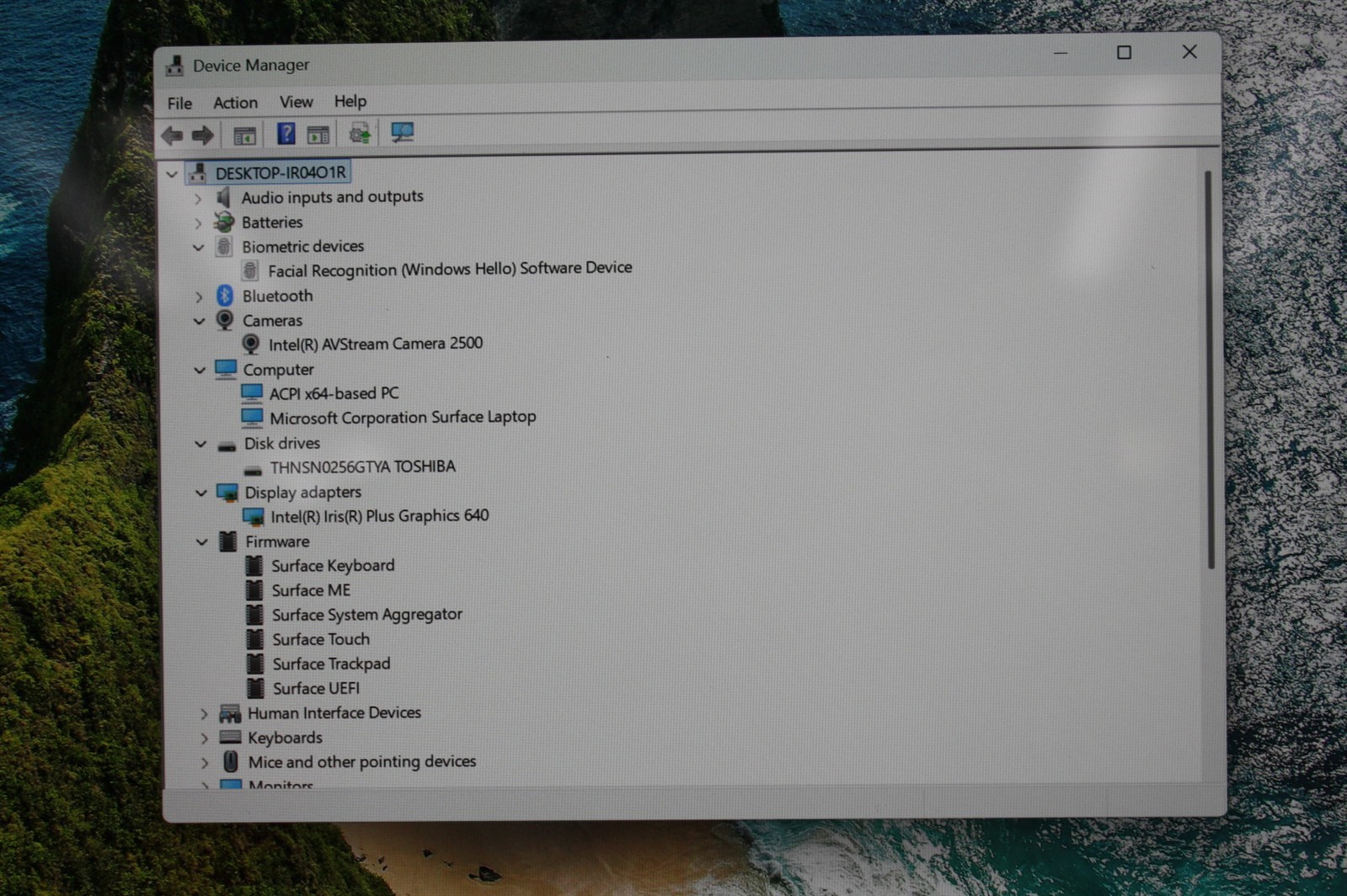Click the scan for hardware changes monitor icon
Image resolution: width=1347 pixels, height=896 pixels.
pyautogui.click(x=402, y=132)
